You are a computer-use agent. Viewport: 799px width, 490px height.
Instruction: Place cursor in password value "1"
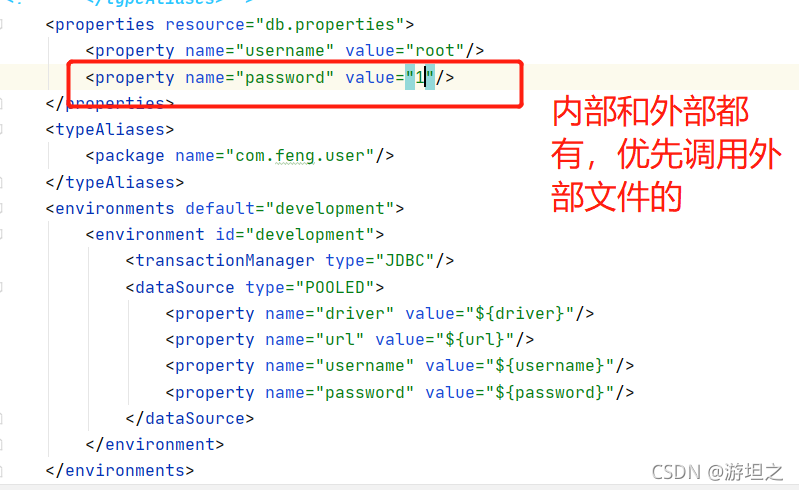point(420,77)
